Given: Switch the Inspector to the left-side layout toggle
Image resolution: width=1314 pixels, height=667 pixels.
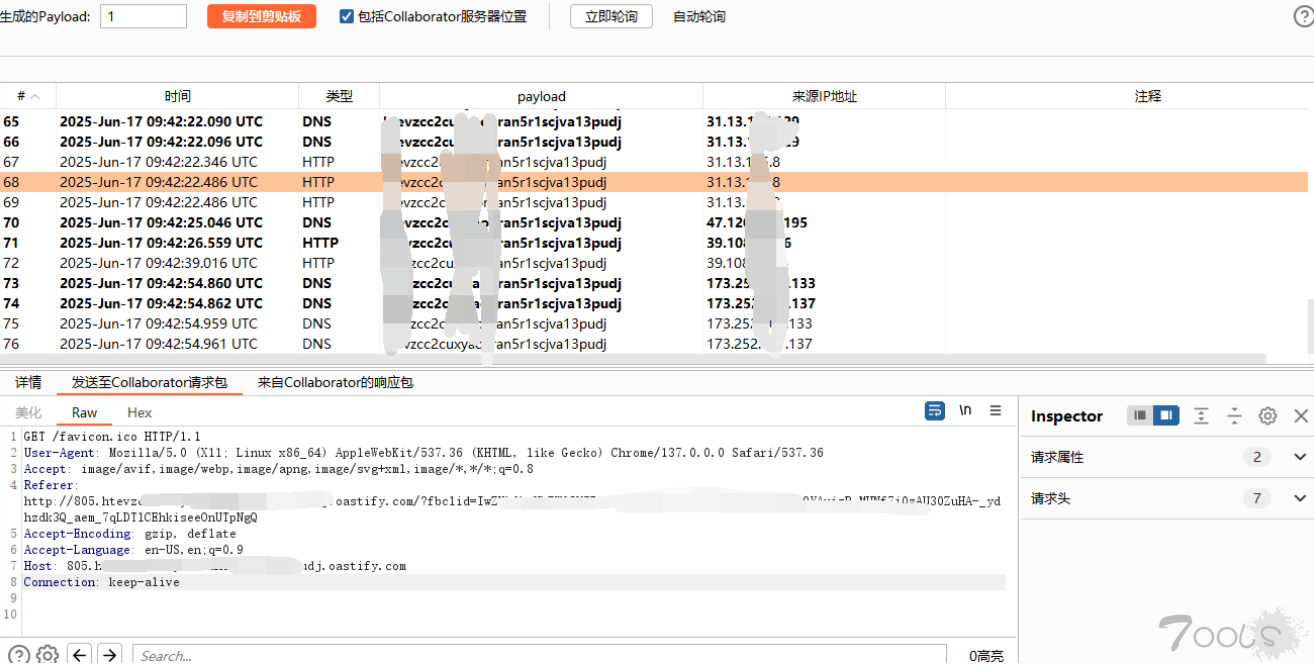Looking at the screenshot, I should click(1140, 416).
